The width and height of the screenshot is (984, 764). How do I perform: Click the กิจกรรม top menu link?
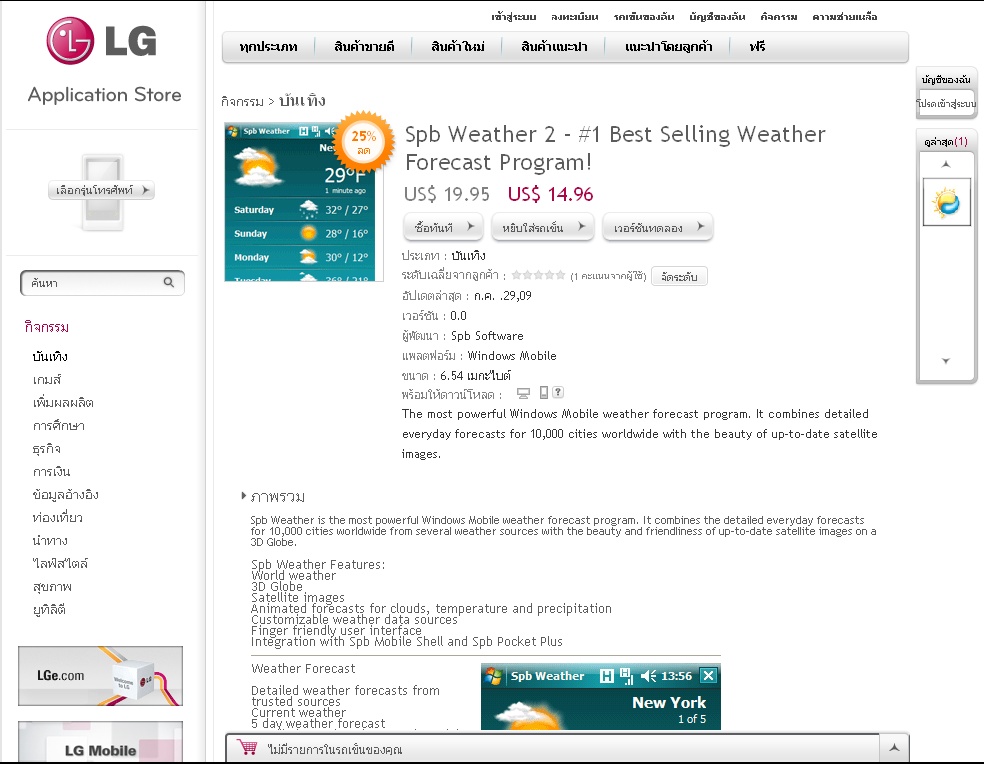(779, 17)
